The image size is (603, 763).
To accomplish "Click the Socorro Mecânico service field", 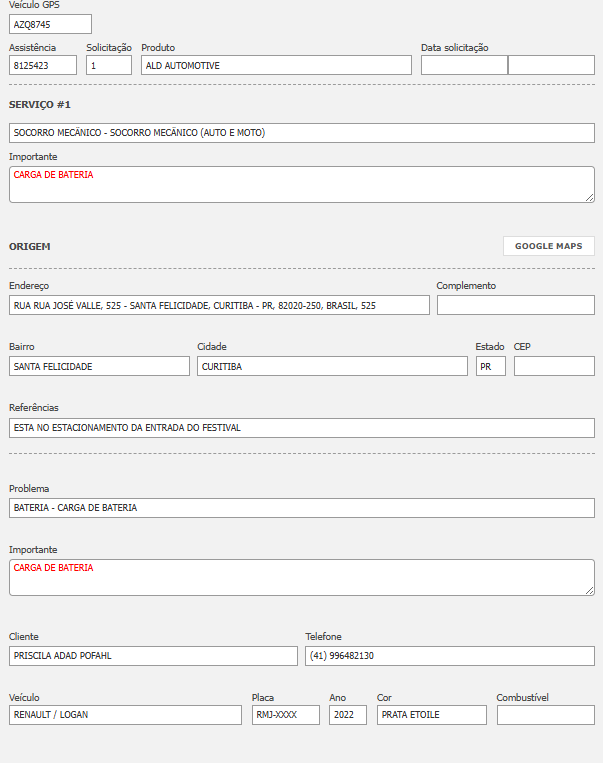I will click(301, 132).
